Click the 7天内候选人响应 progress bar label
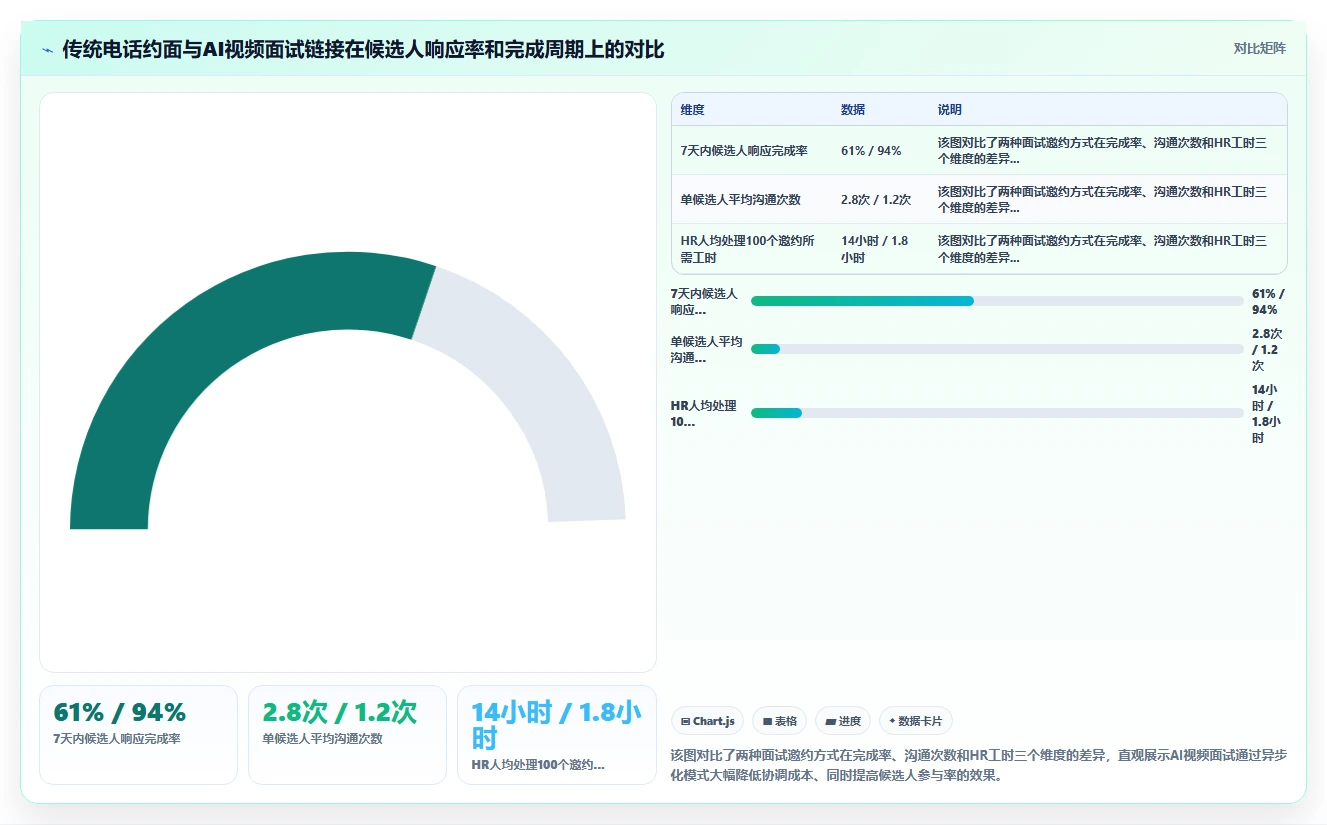Screen dimensions: 1327x825 pyautogui.click(x=705, y=301)
